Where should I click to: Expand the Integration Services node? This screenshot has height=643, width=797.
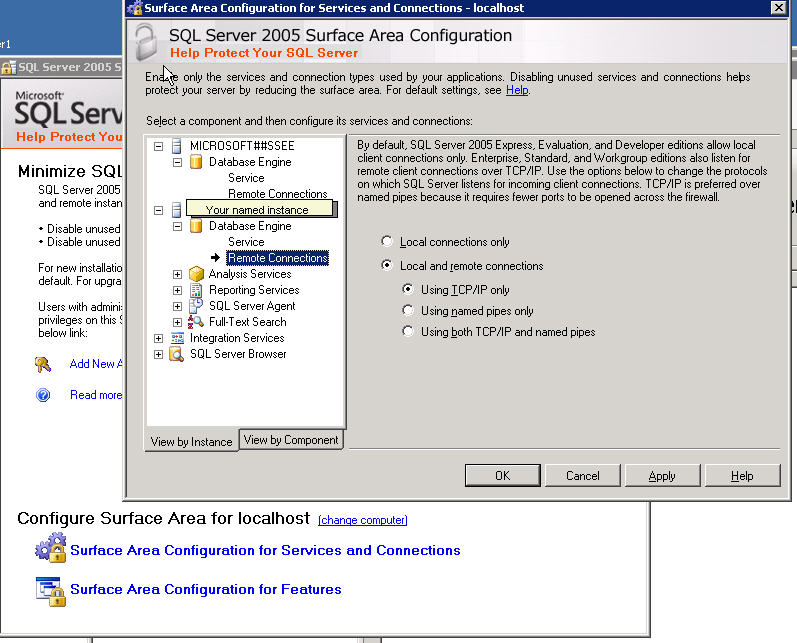click(x=159, y=339)
